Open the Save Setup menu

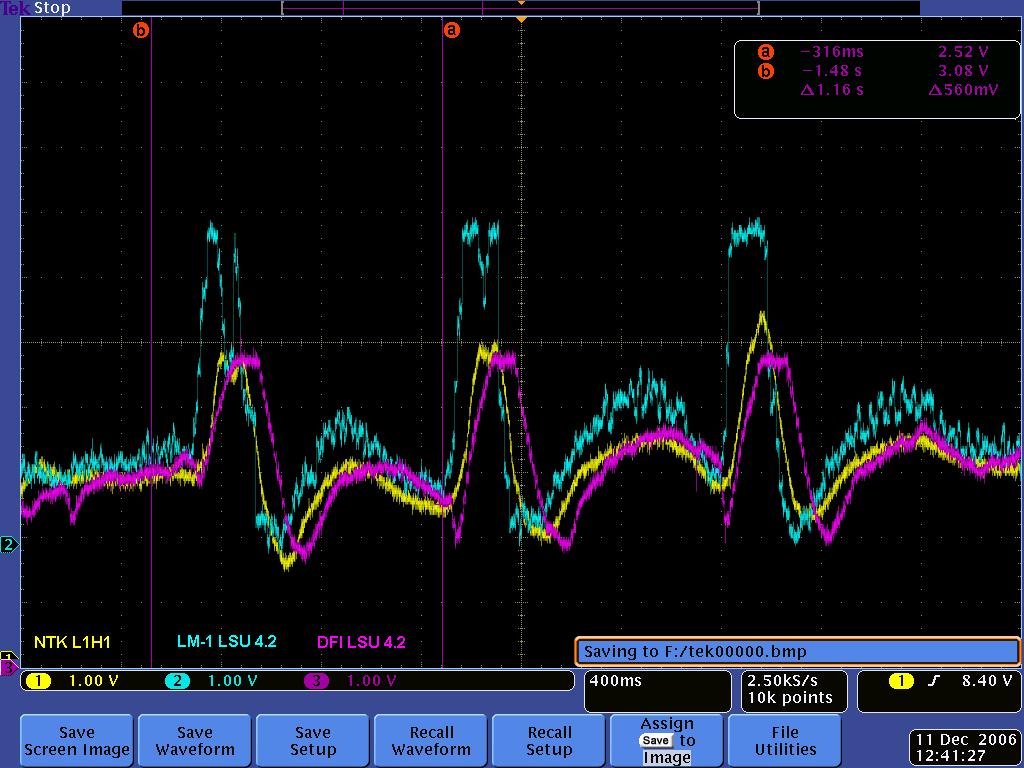312,740
